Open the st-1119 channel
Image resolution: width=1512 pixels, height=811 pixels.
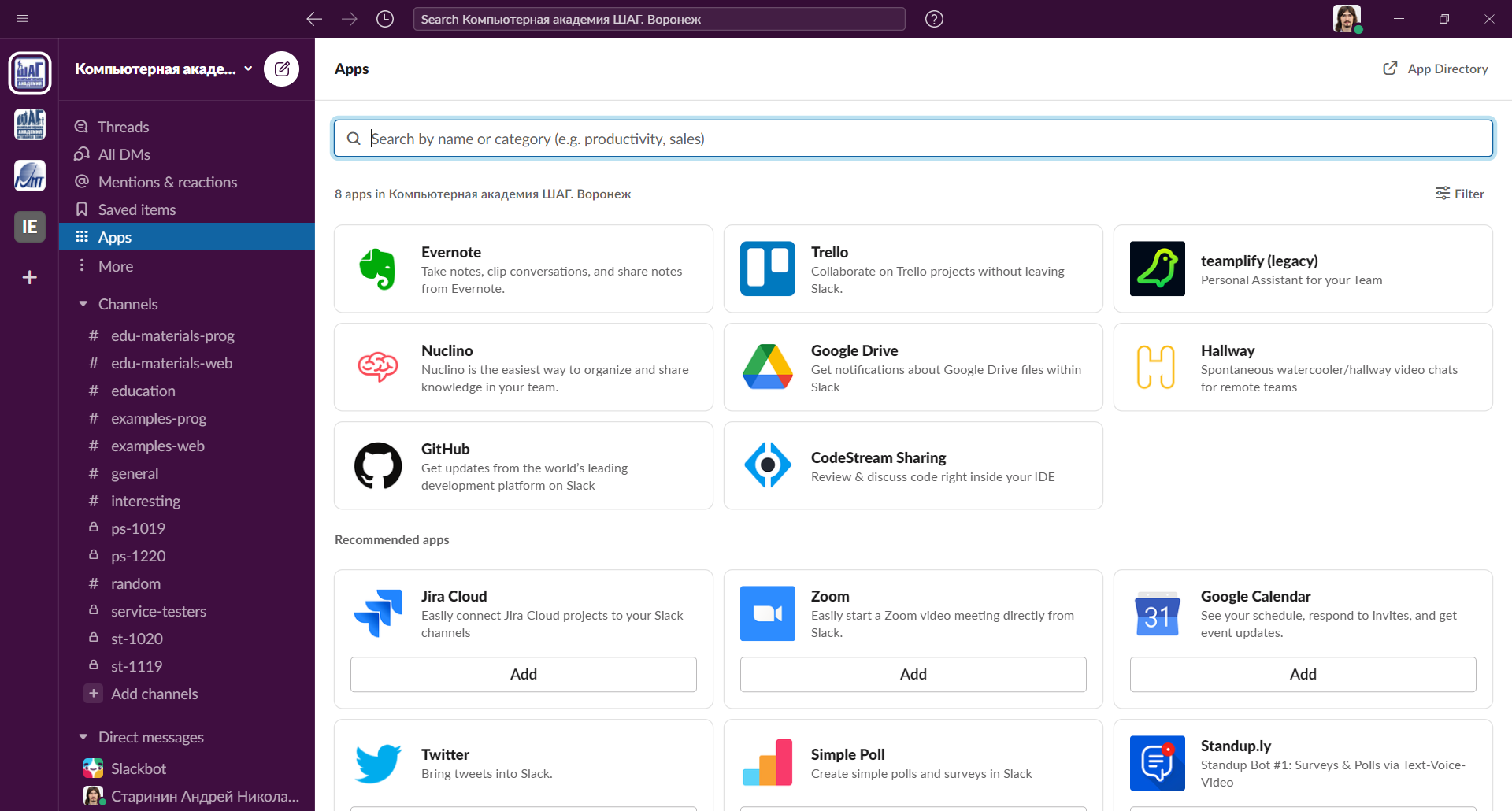point(187,666)
